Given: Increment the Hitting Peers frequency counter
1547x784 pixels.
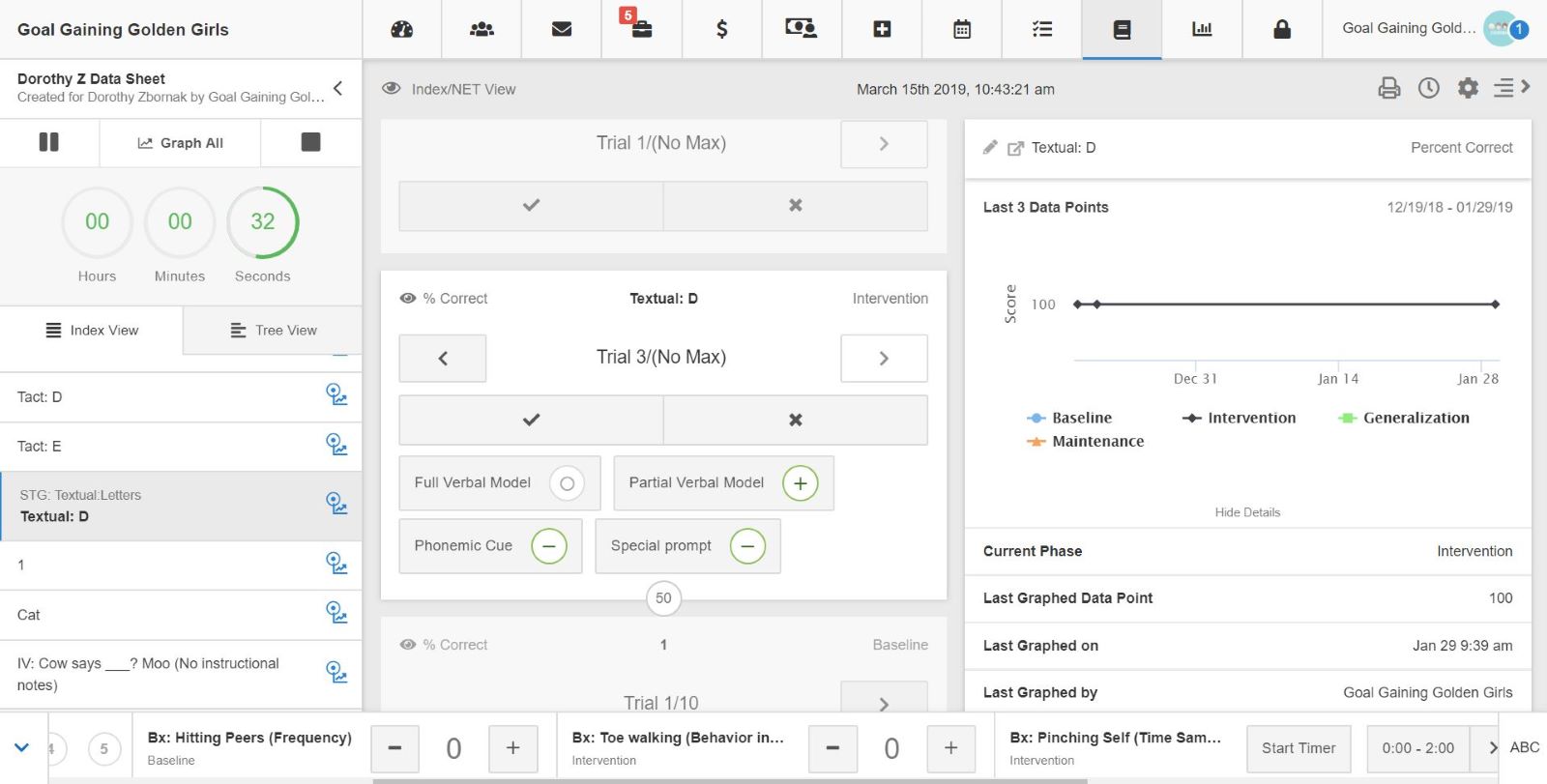Looking at the screenshot, I should [x=512, y=748].
